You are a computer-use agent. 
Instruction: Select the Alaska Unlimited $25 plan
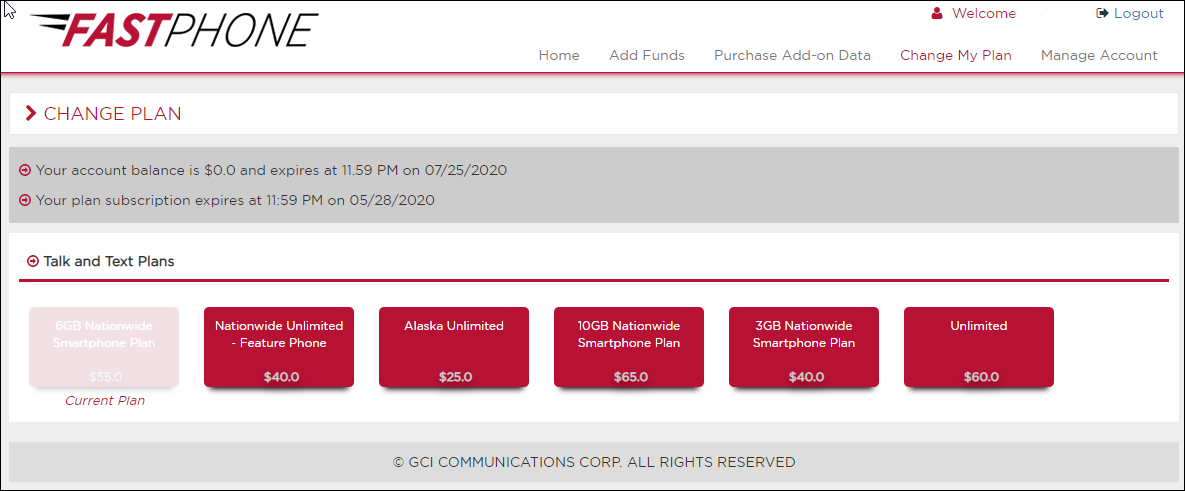pos(453,347)
